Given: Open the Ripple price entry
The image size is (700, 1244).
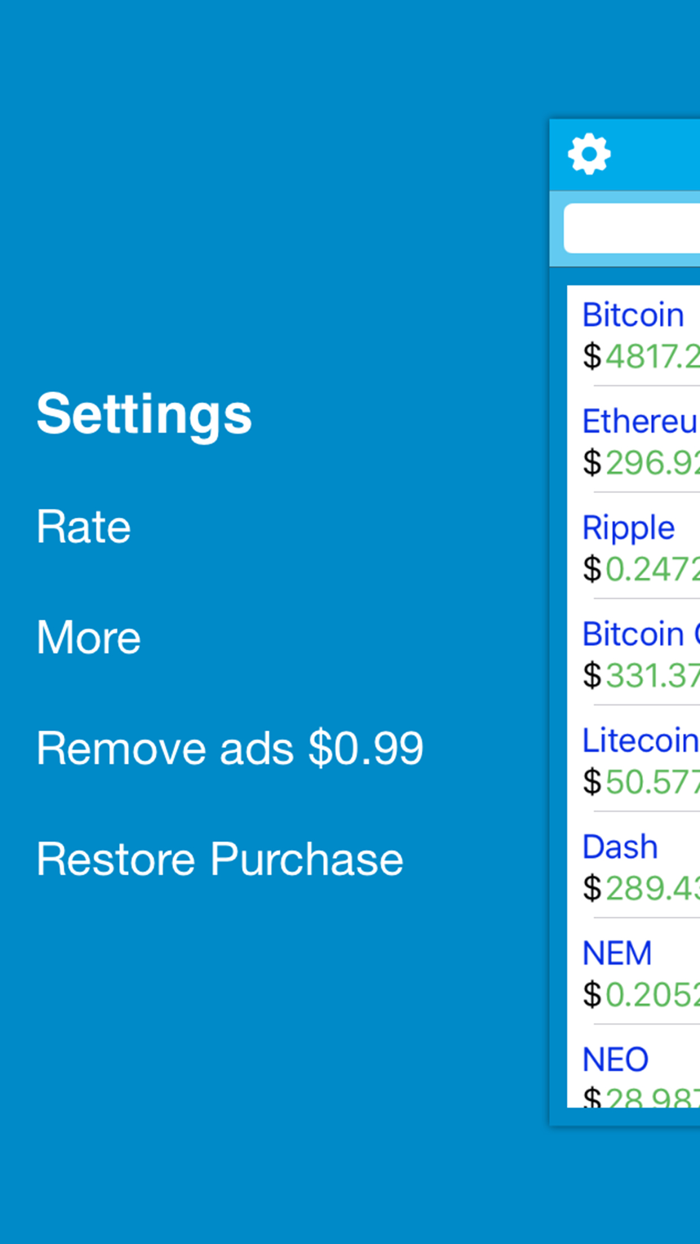Looking at the screenshot, I should [628, 527].
